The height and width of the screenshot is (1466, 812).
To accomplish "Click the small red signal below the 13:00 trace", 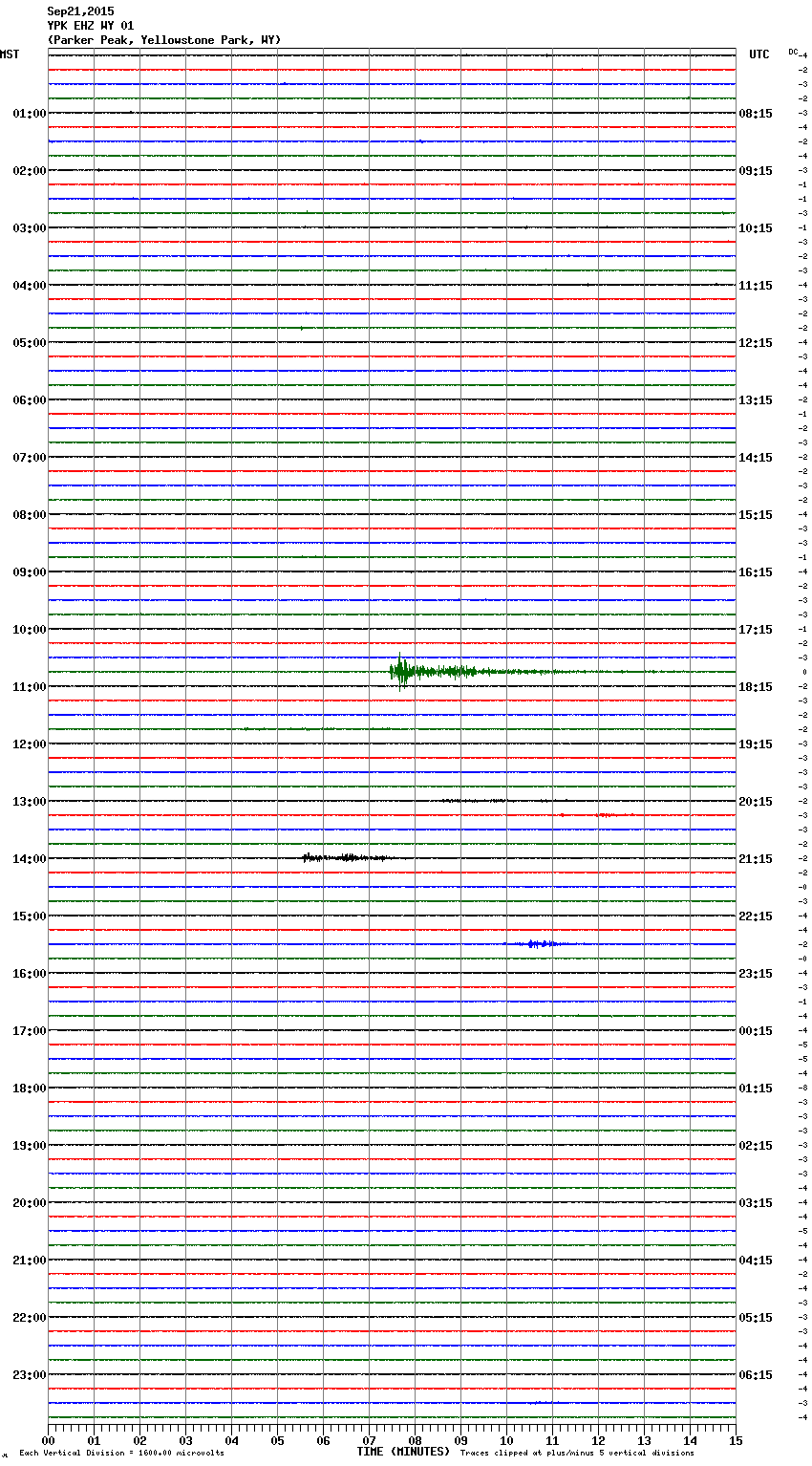I will coord(602,815).
